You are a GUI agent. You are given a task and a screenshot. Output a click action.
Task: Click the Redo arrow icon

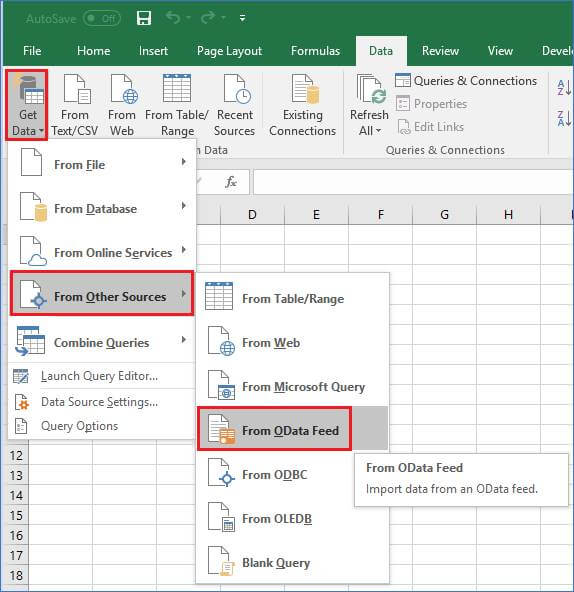(x=208, y=17)
